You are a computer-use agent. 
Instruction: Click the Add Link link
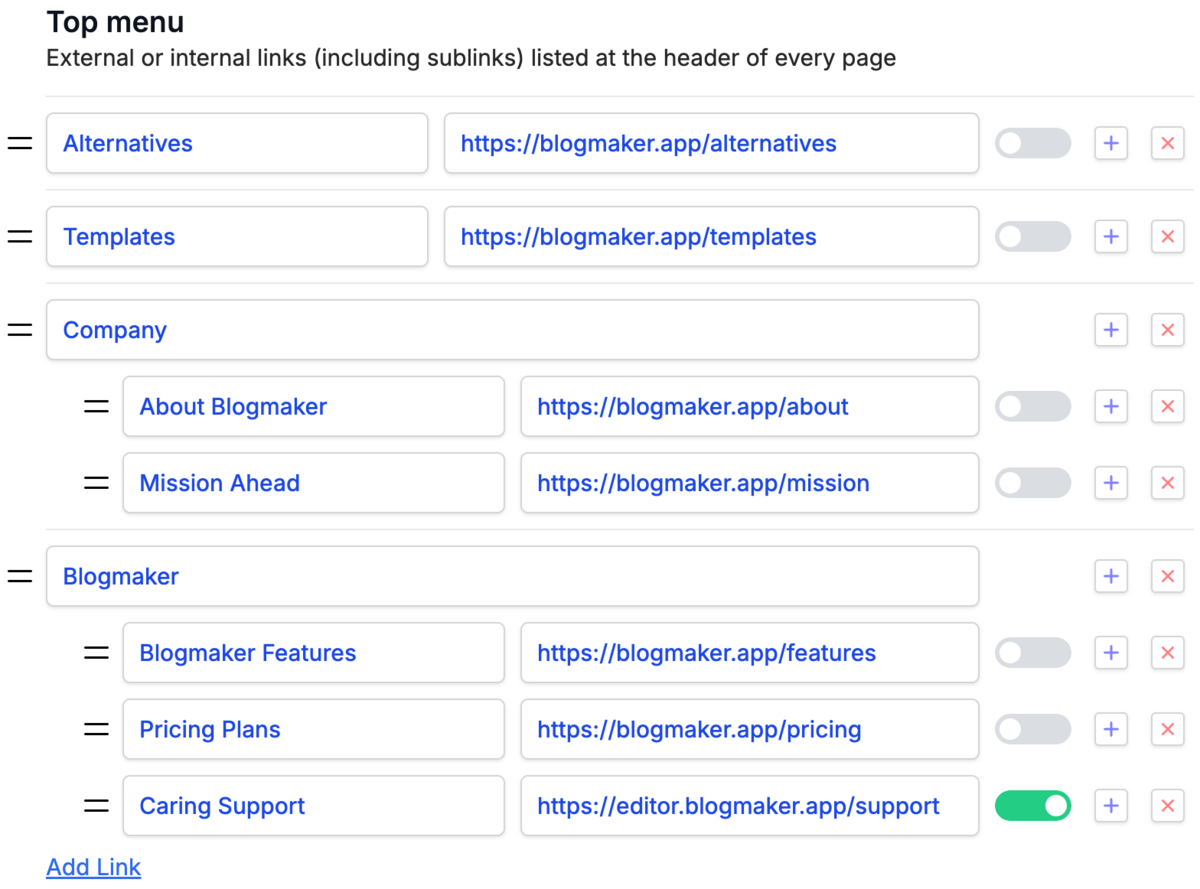(x=94, y=867)
